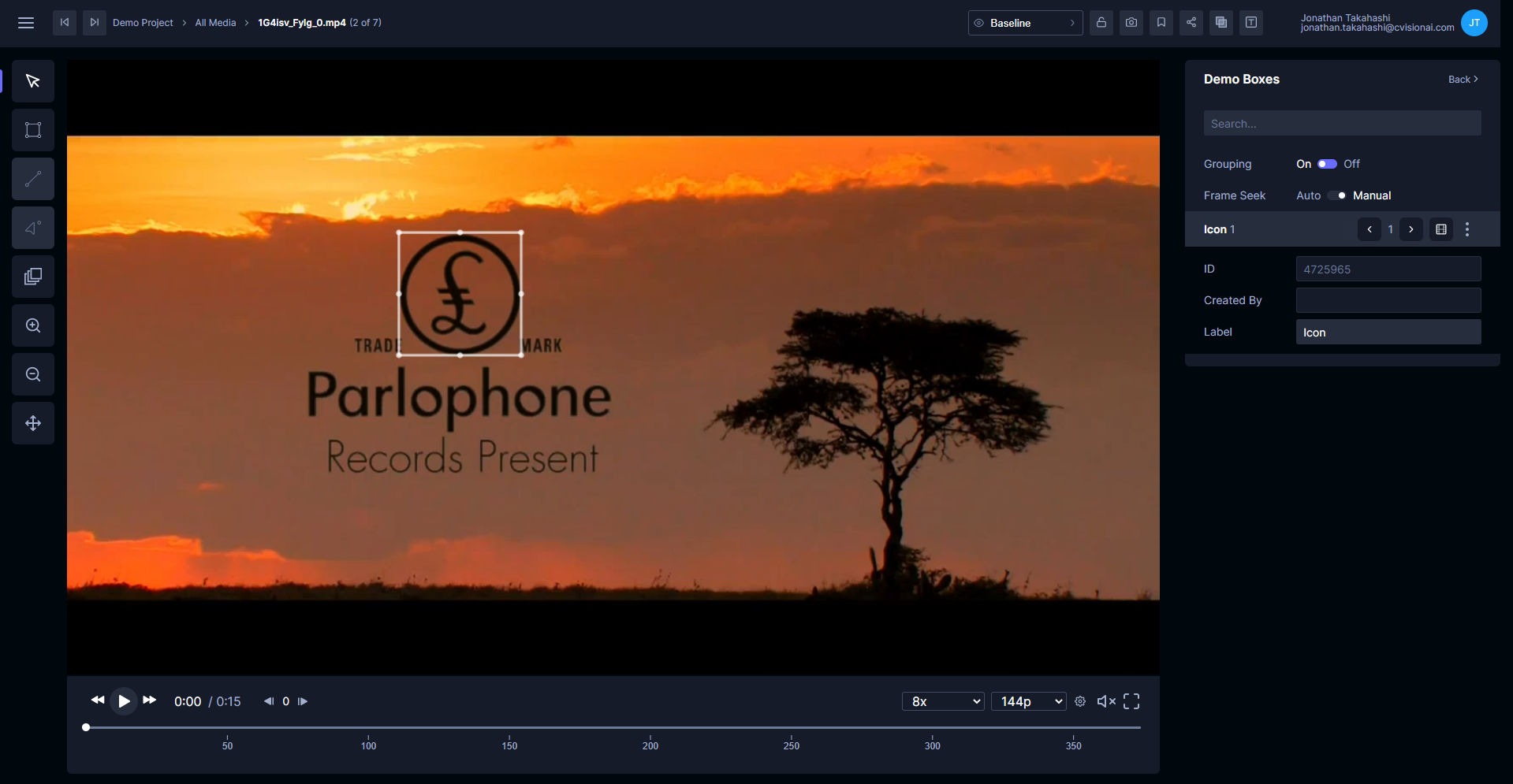Select the zoom in tool
This screenshot has width=1513, height=784.
point(33,325)
